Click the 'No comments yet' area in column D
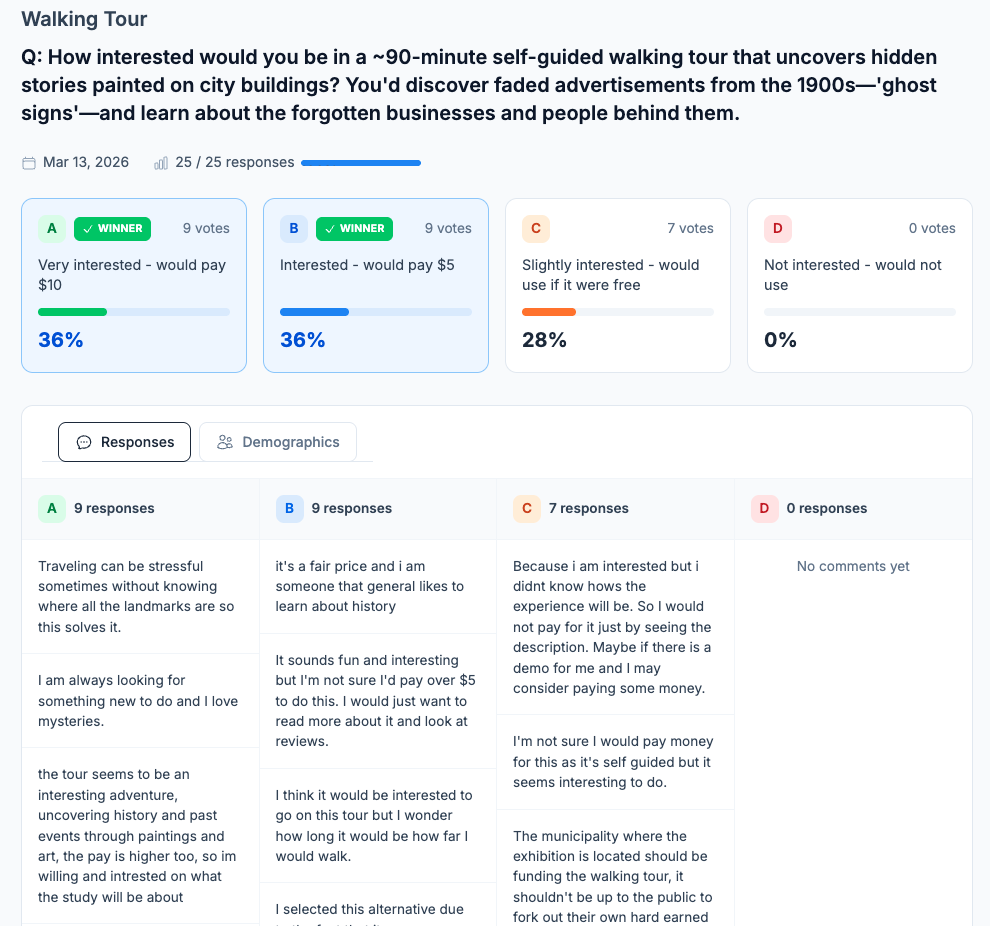This screenshot has height=926, width=990. point(852,566)
